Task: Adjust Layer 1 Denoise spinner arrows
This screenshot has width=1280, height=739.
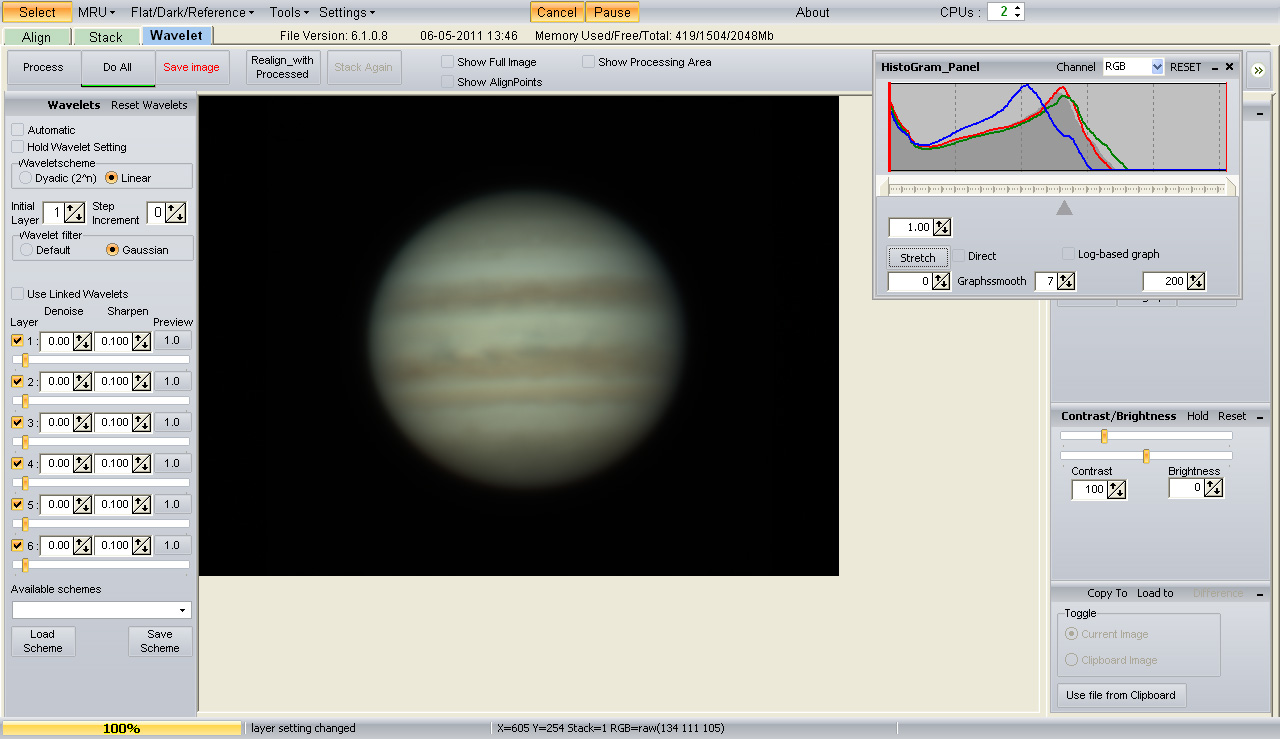Action: [x=82, y=341]
